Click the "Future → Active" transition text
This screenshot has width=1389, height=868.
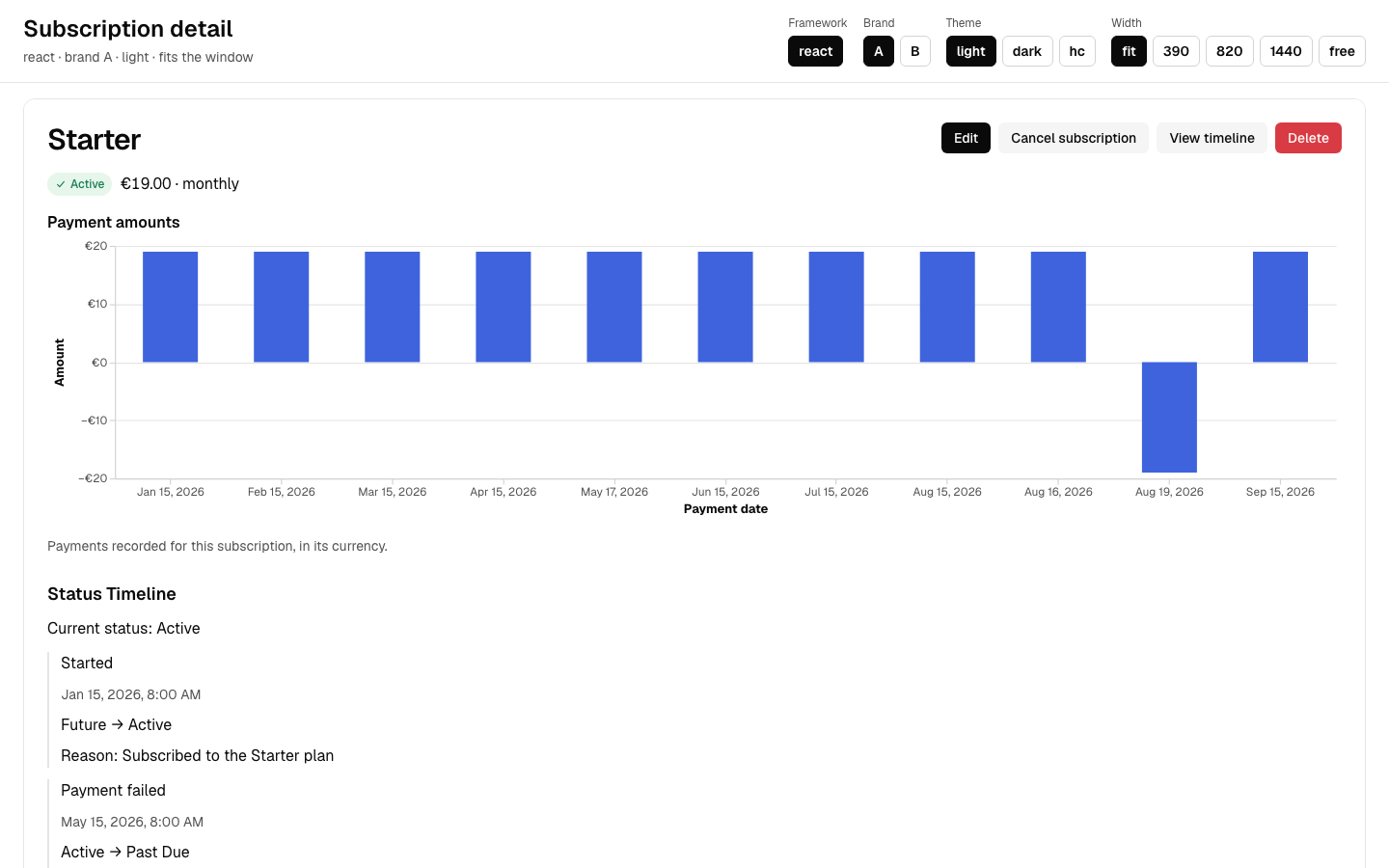[x=116, y=725]
